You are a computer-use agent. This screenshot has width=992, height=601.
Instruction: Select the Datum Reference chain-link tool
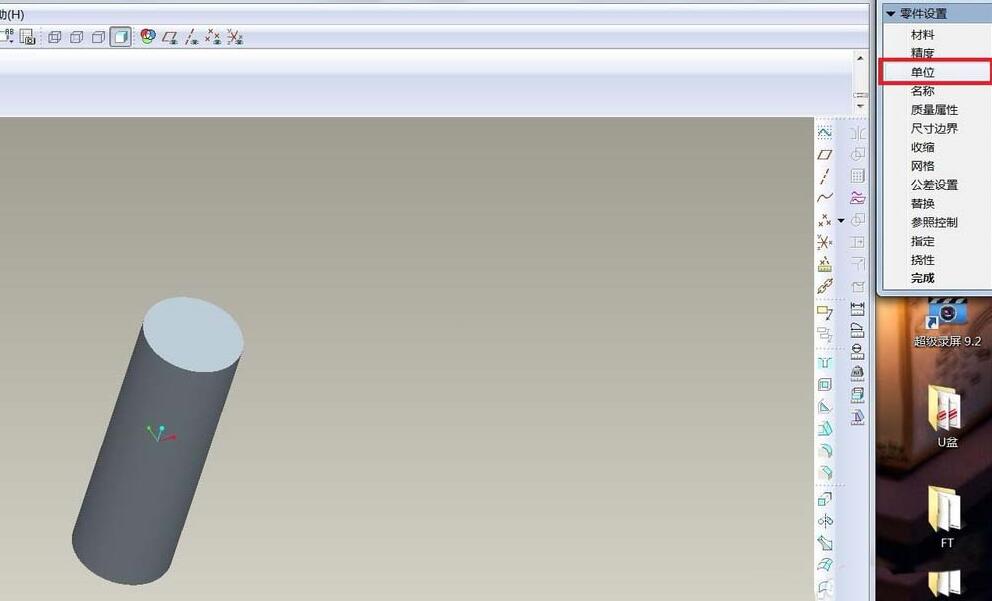point(824,286)
